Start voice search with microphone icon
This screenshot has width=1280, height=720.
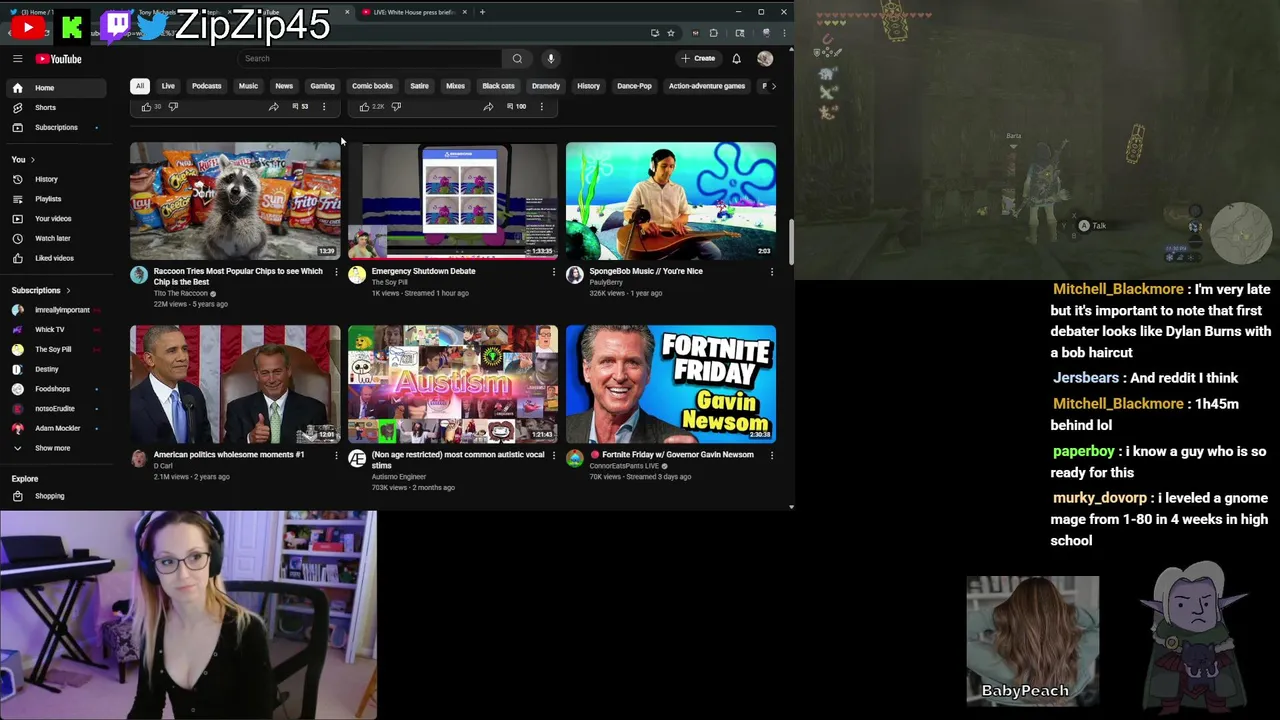[550, 58]
